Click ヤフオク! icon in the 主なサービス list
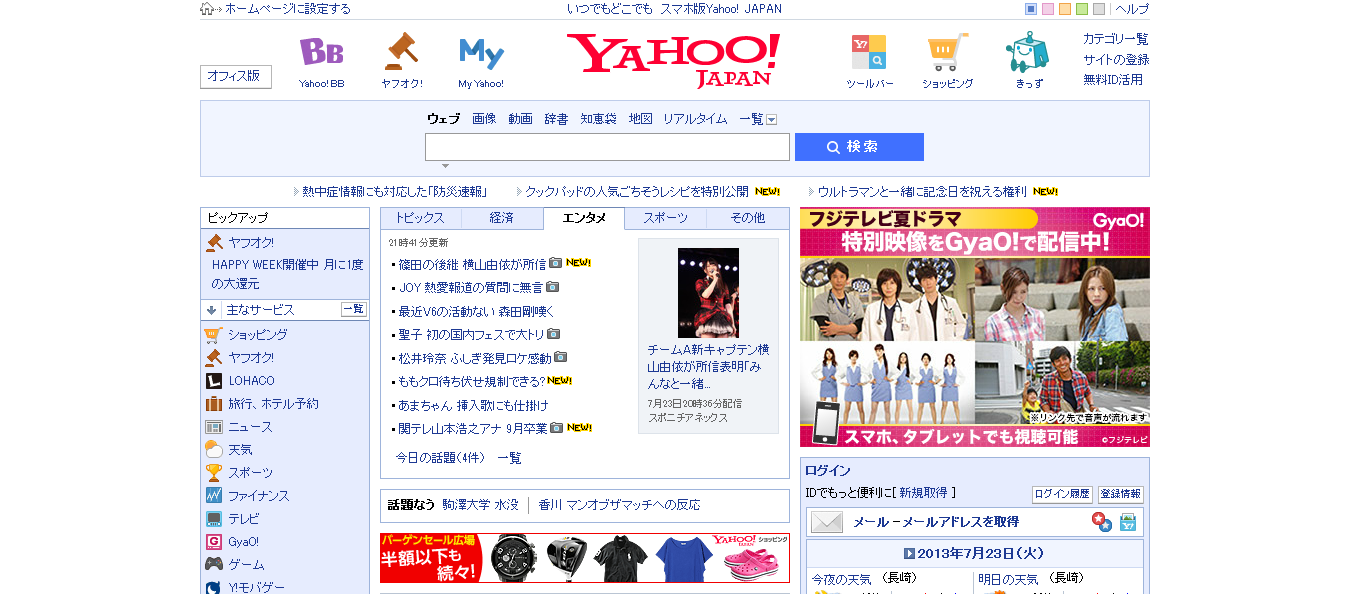Image resolution: width=1349 pixels, height=594 pixels. [213, 358]
